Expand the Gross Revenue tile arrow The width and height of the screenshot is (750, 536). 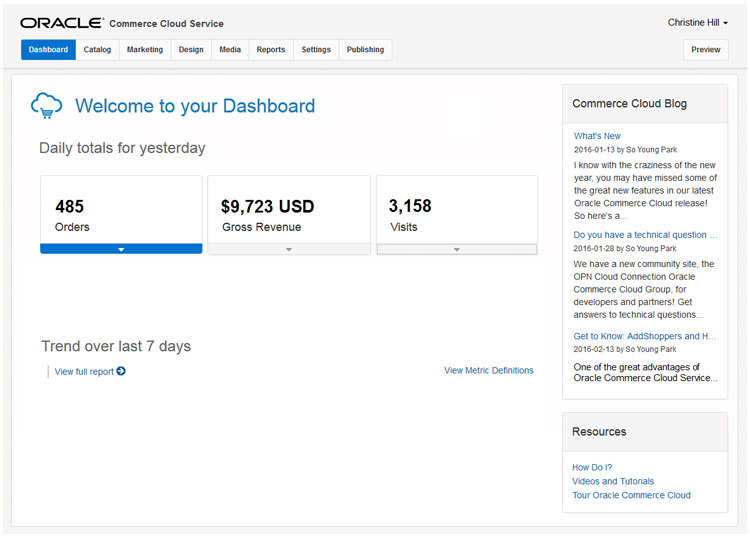[289, 249]
